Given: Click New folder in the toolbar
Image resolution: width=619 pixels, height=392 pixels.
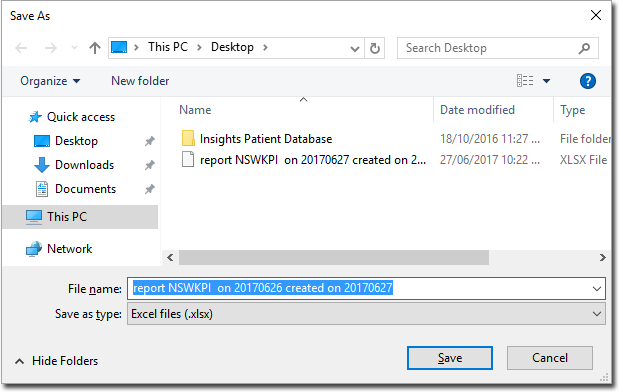Looking at the screenshot, I should [140, 81].
